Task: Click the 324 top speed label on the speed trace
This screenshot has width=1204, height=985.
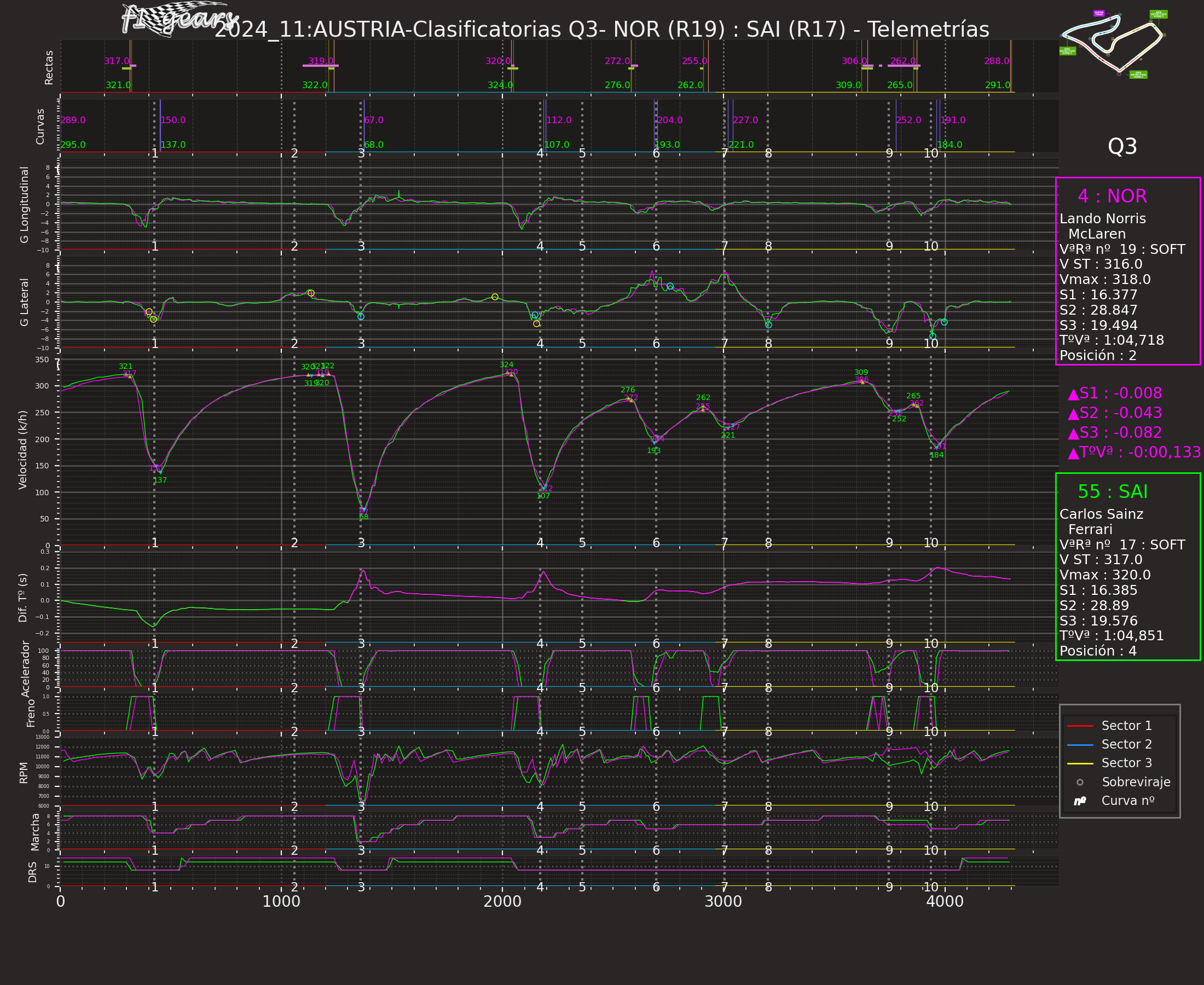Action: coord(506,365)
